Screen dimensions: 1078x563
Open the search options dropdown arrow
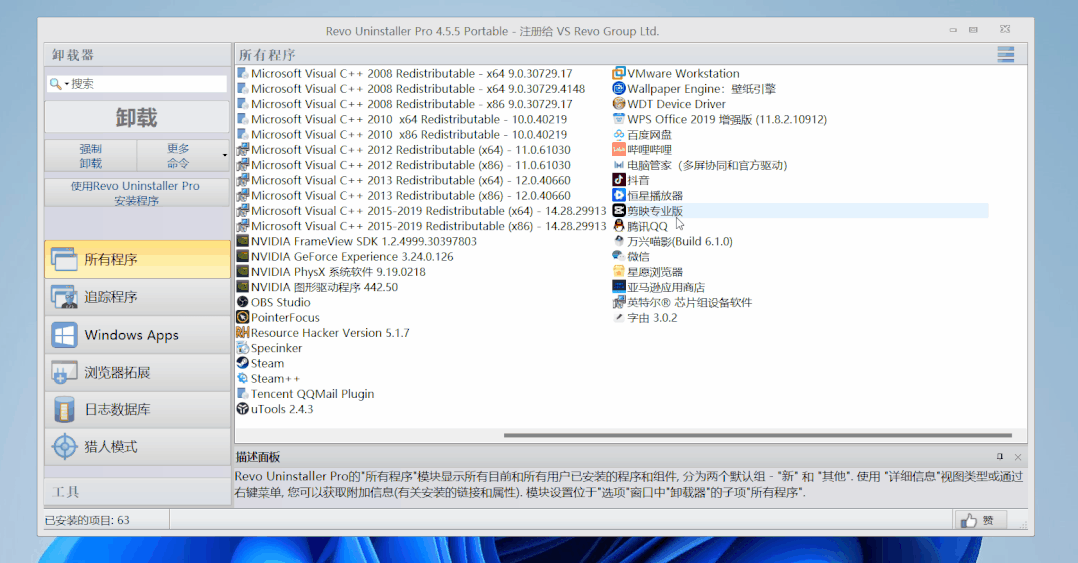point(67,84)
